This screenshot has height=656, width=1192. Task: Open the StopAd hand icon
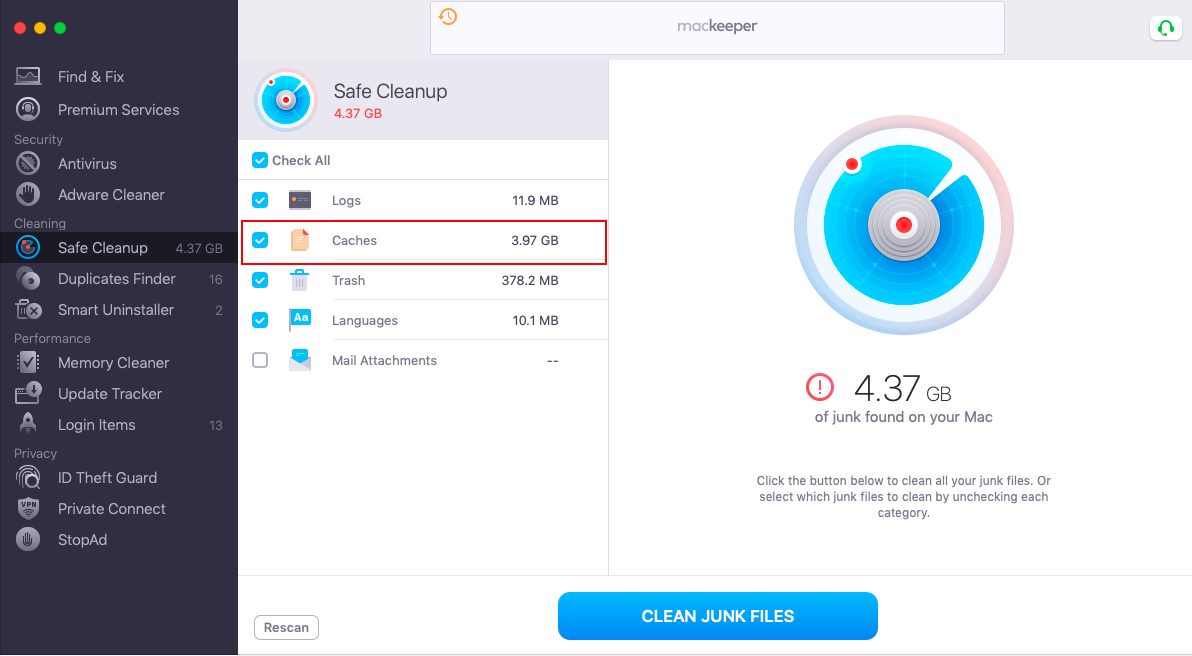[x=28, y=540]
